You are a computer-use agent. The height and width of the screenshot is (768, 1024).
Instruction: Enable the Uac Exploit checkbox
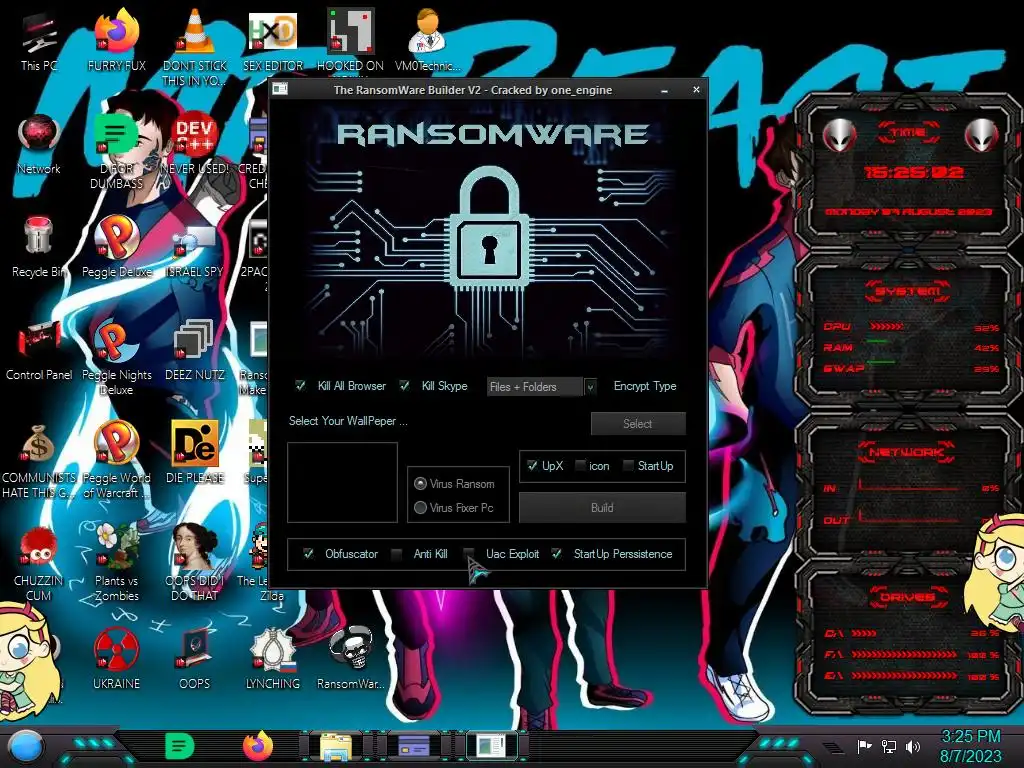[x=468, y=554]
